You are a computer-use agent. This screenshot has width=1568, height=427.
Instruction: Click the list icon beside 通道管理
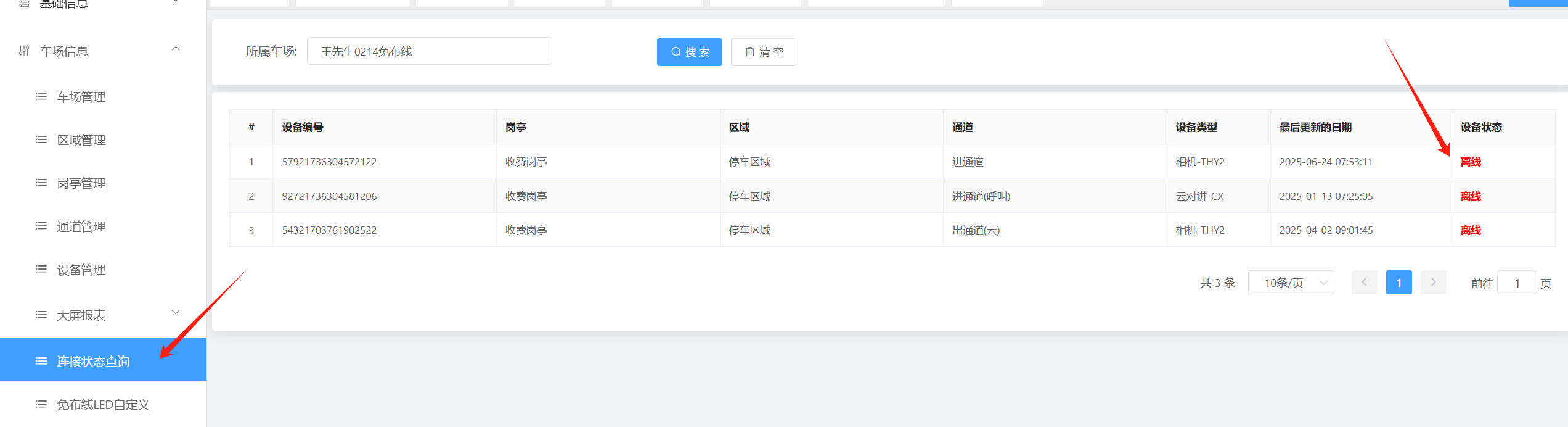tap(41, 226)
